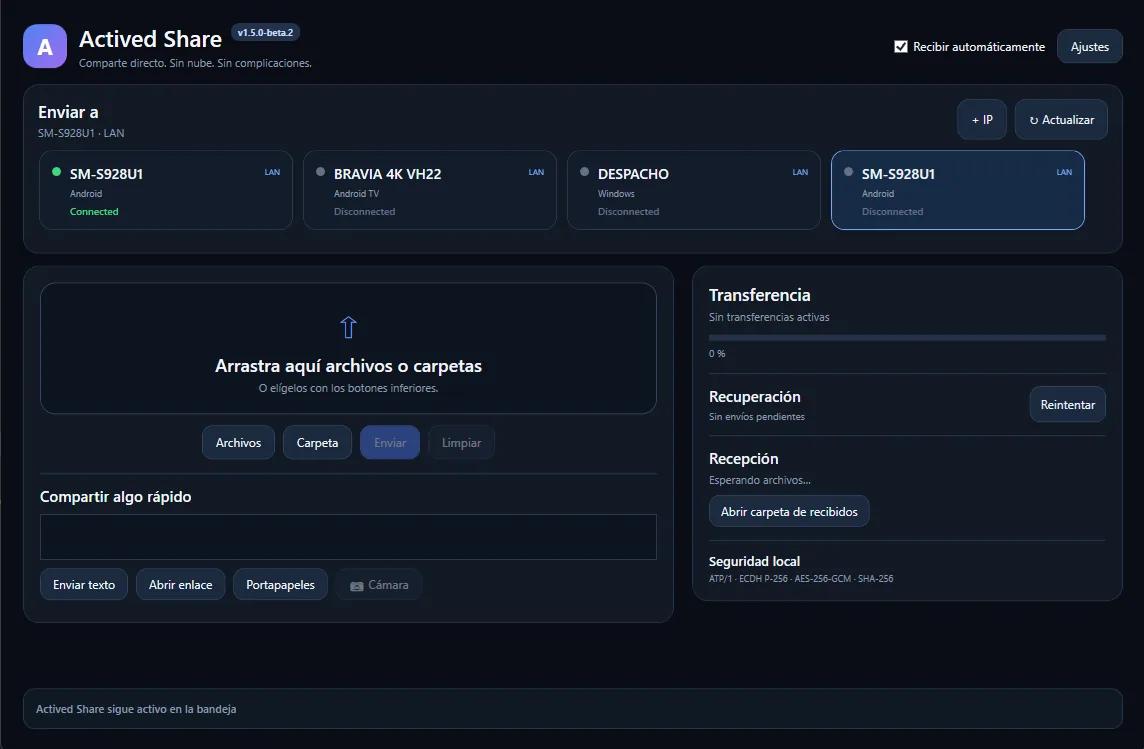The image size is (1144, 749).
Task: Click the + IP button
Action: [x=982, y=120]
